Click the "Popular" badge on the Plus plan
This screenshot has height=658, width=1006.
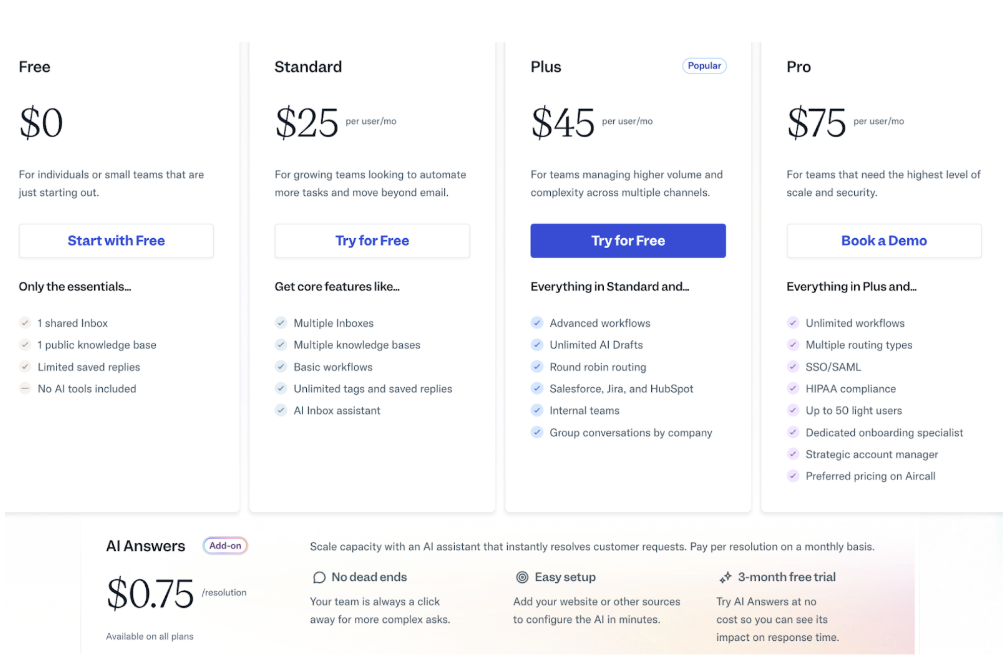[x=704, y=65]
